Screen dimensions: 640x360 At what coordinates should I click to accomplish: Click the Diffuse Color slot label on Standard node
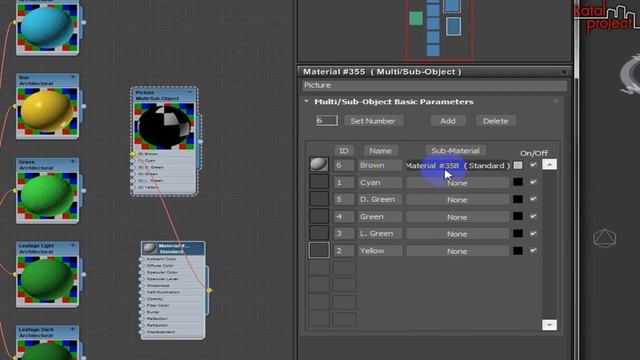160,265
